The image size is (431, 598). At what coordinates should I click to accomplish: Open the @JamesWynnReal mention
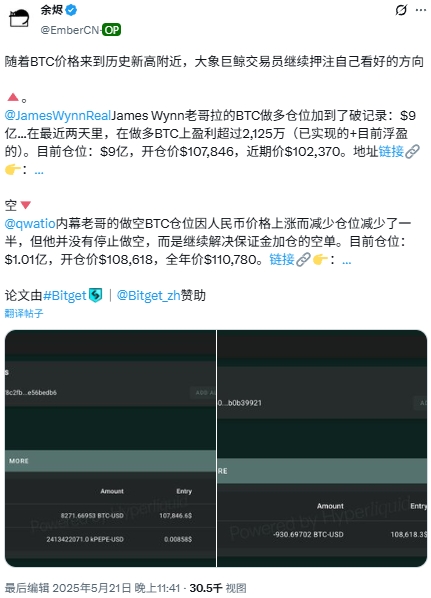point(58,116)
